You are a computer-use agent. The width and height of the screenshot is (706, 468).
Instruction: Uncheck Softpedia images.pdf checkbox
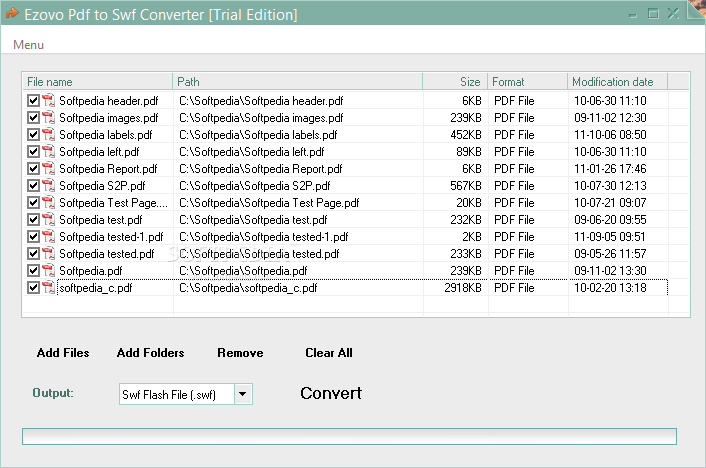[x=33, y=118]
